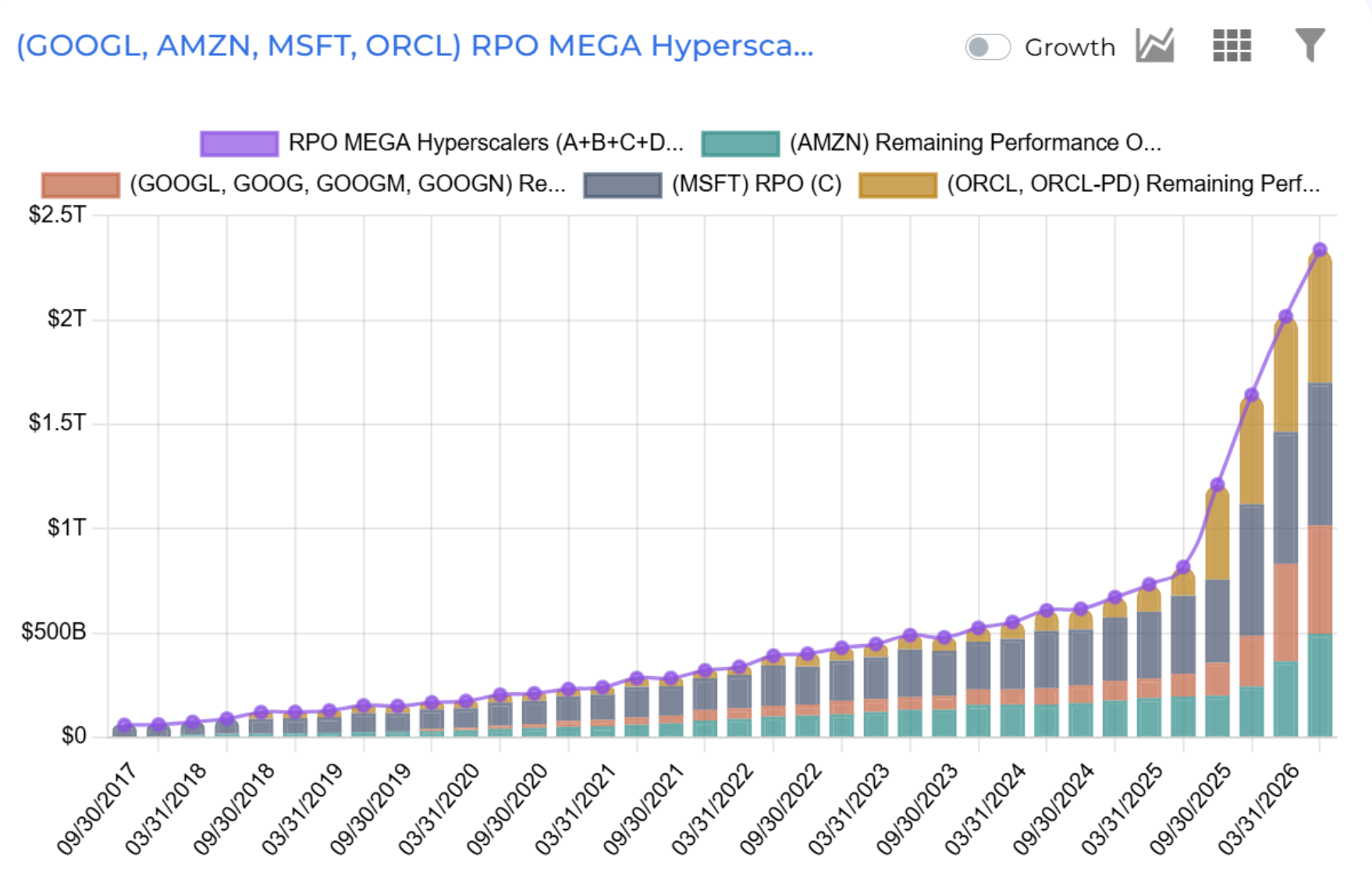Viewport: 1372px width, 887px height.
Task: Click the 03/31/2018 x-axis date label
Action: [165, 809]
